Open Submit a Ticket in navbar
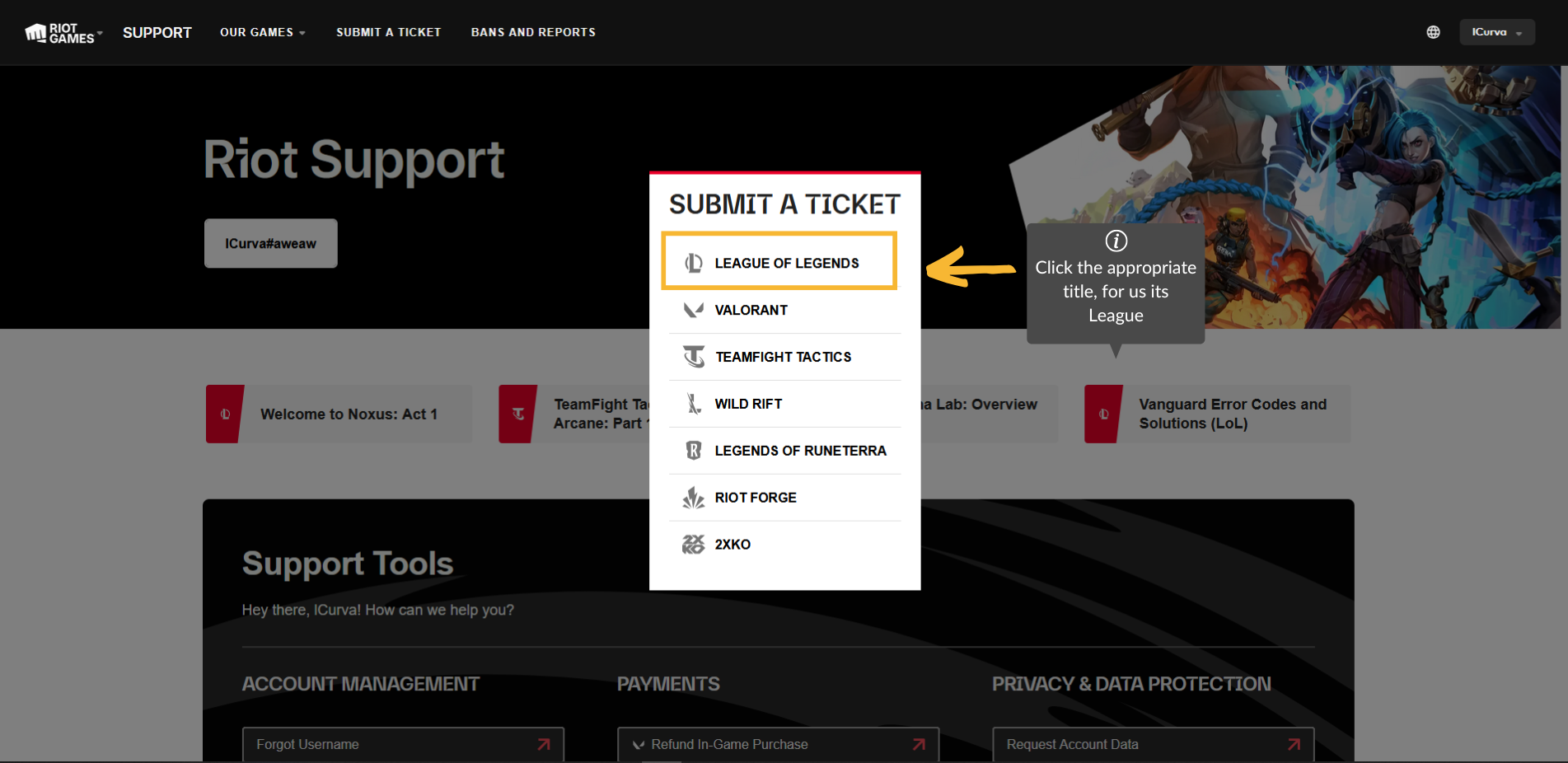Viewport: 1568px width, 763px height. click(x=389, y=32)
